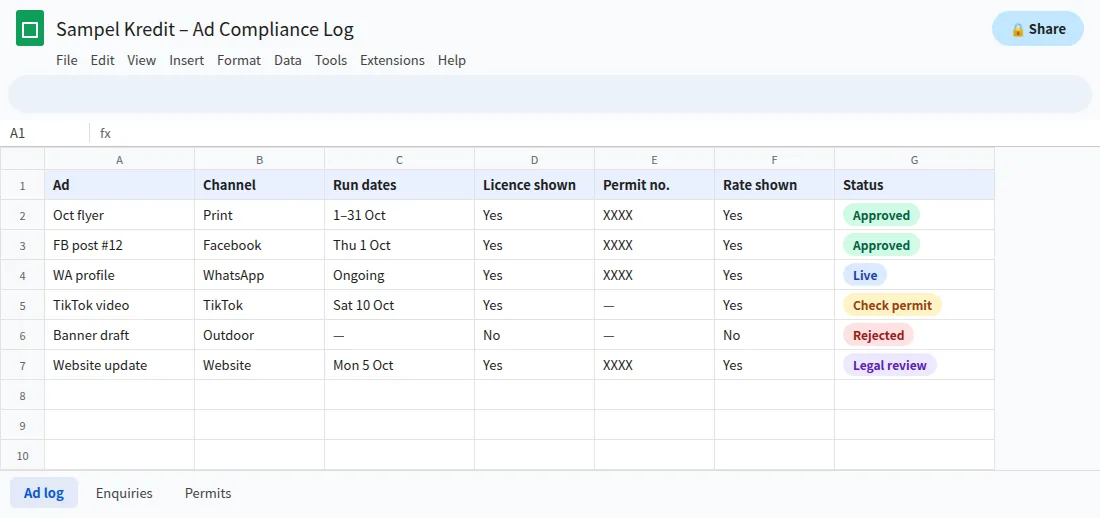Image resolution: width=1100 pixels, height=518 pixels.
Task: Click the '1–31 Oct' run dates cell
Action: 399,215
